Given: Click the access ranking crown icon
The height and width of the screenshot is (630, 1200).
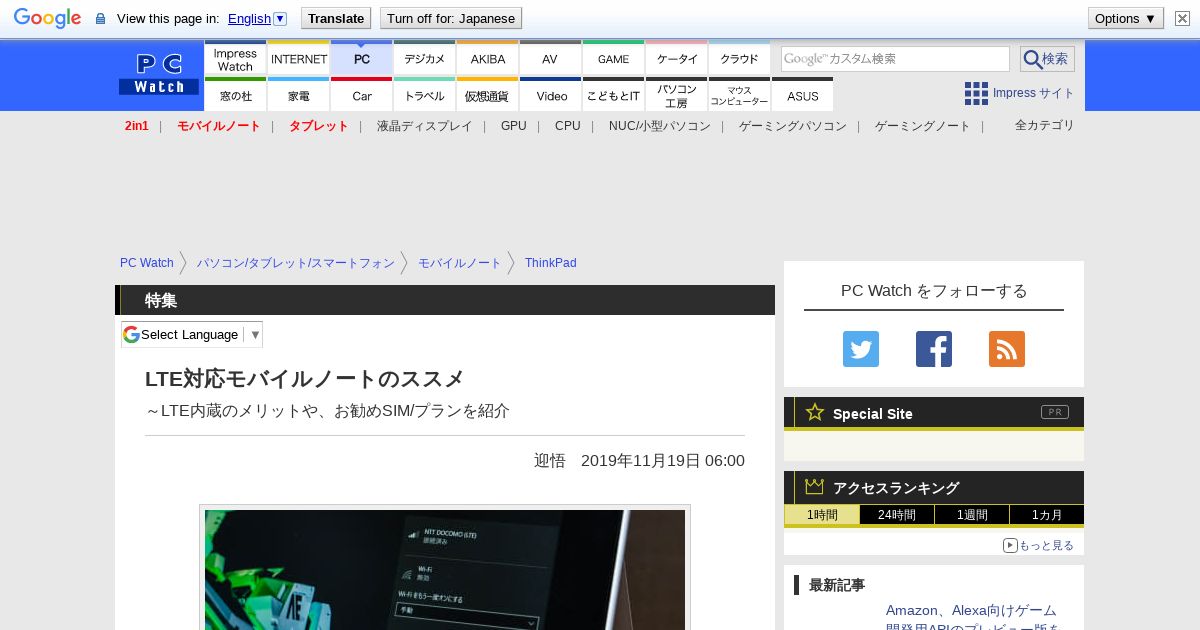Looking at the screenshot, I should [x=814, y=486].
